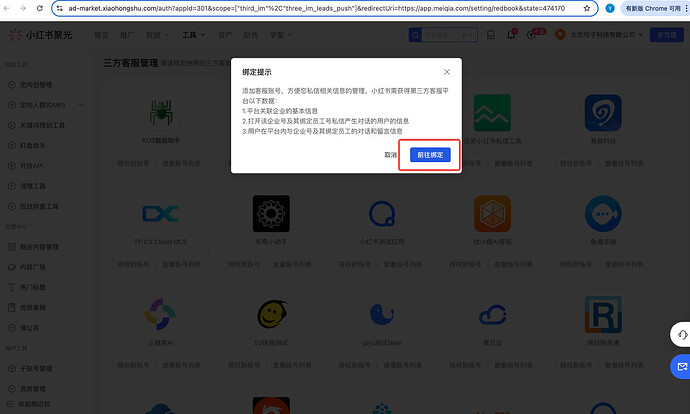Open the 概览 nav item

(x=101, y=35)
